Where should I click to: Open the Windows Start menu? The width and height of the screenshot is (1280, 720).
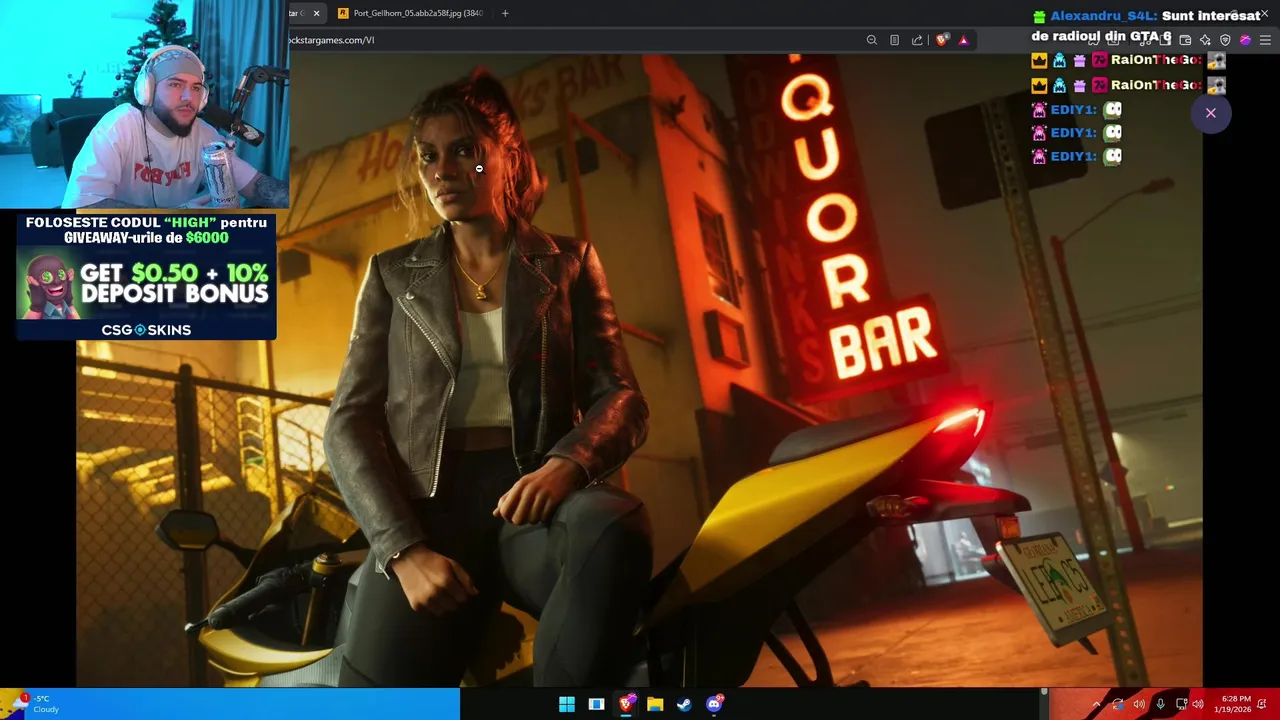point(567,704)
